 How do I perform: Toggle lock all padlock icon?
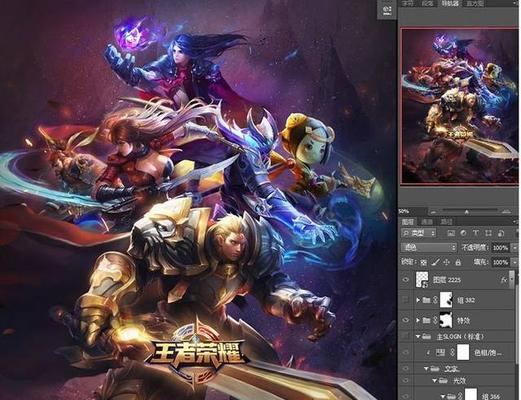point(458,263)
